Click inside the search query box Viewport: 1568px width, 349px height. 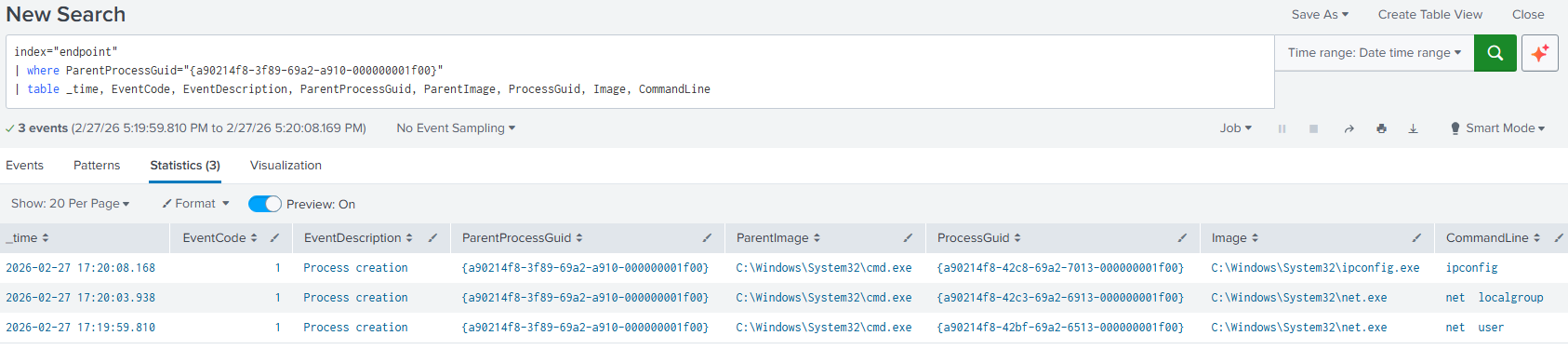click(640, 72)
